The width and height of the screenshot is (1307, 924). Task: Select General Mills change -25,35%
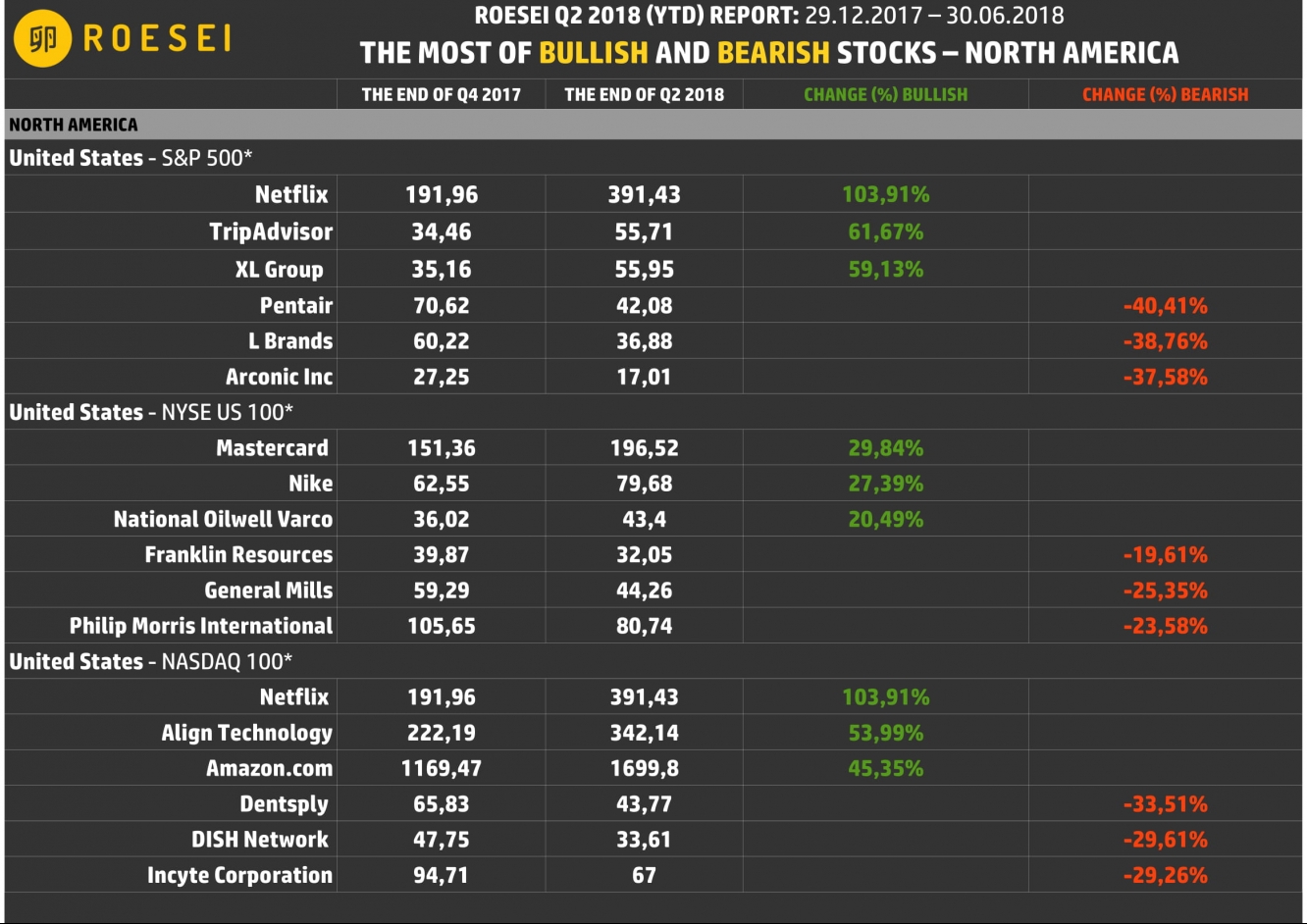pos(1166,590)
